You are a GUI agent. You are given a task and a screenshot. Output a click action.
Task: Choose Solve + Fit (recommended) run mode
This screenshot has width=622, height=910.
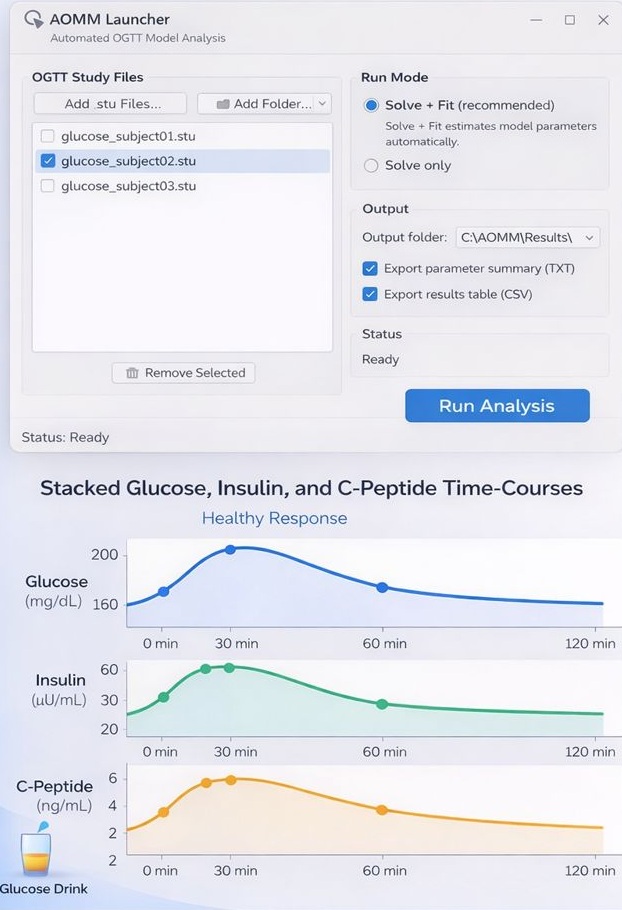coord(372,105)
